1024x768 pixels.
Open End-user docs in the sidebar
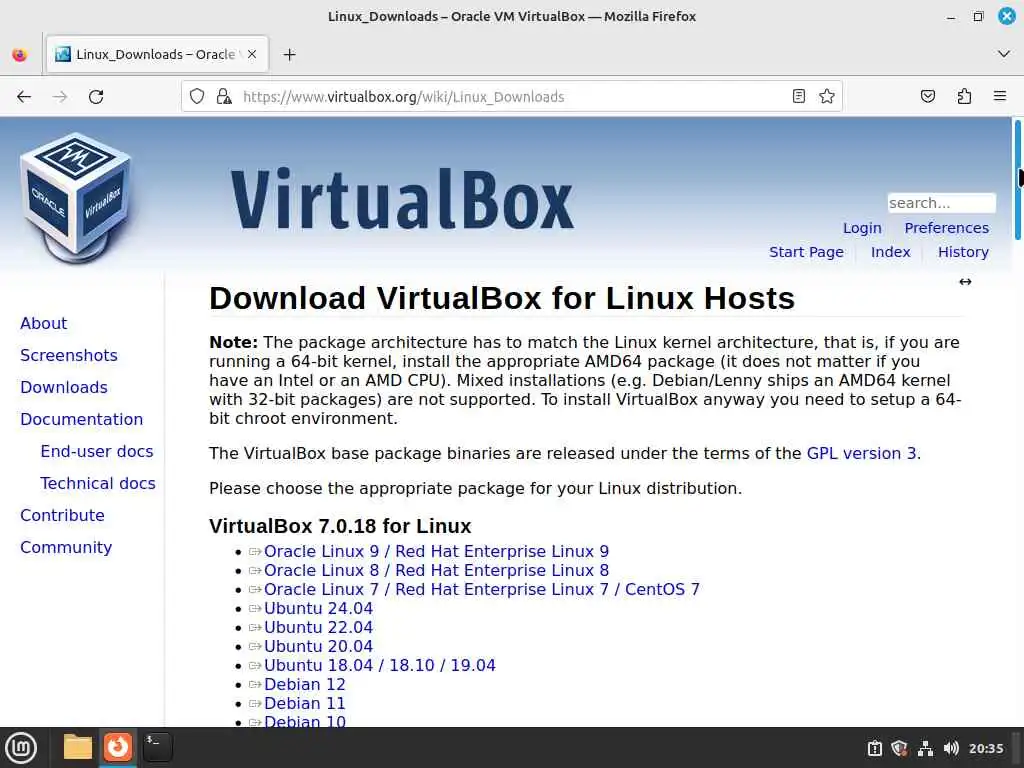coord(97,451)
